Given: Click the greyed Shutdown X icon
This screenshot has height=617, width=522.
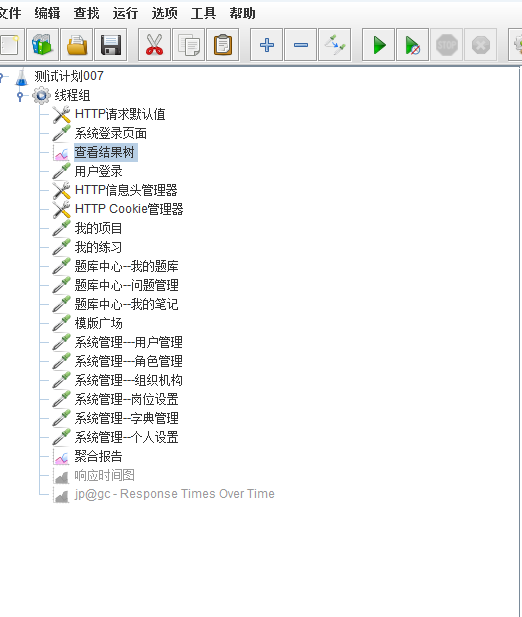Looking at the screenshot, I should point(481,44).
